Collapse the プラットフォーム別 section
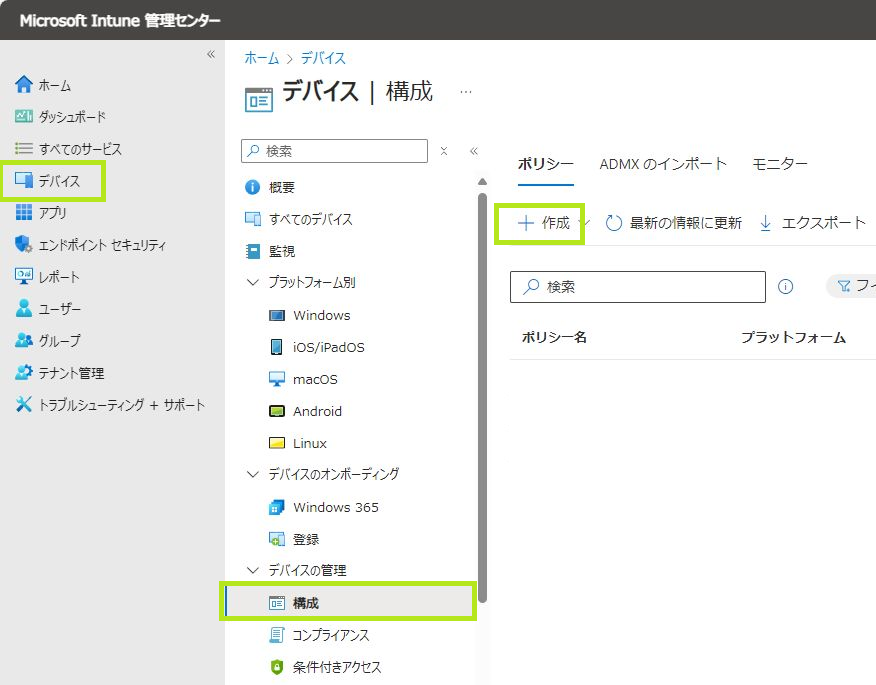Image resolution: width=876 pixels, height=685 pixels. point(253,282)
